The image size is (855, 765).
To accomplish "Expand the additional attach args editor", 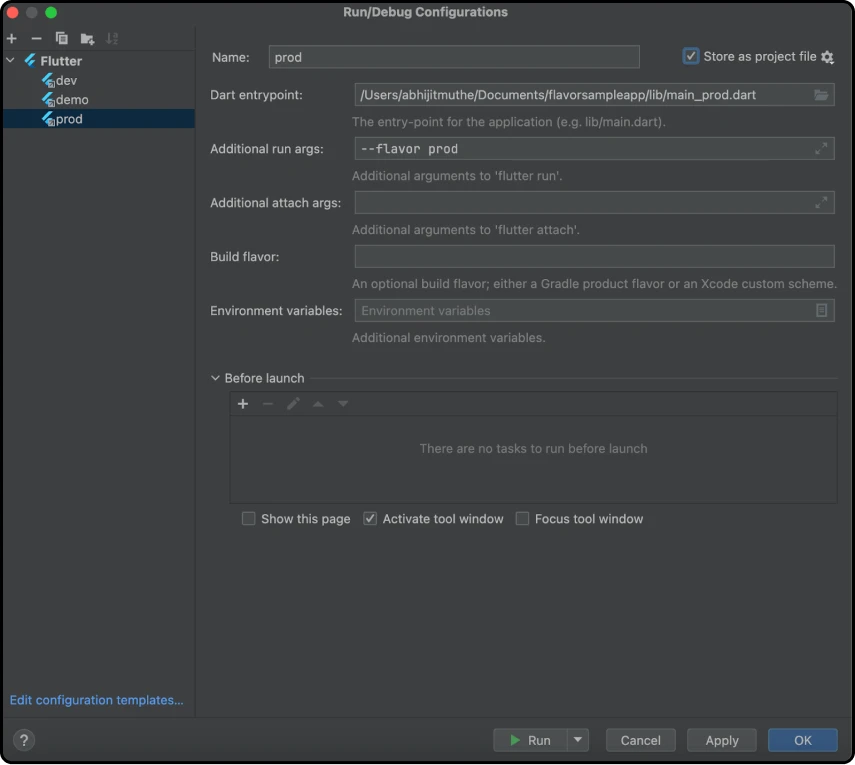I will 821,202.
